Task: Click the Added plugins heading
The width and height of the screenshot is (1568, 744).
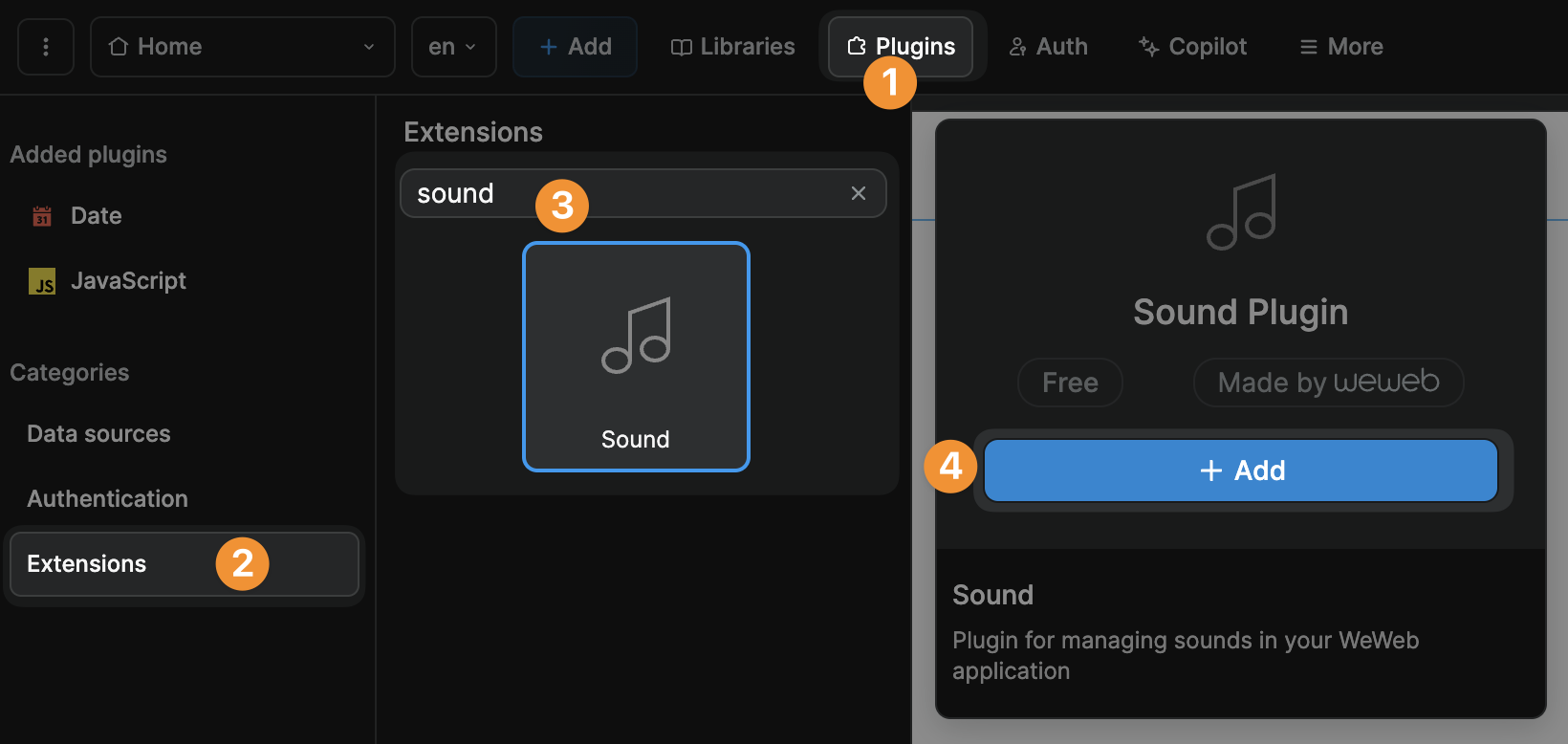Action: [89, 155]
